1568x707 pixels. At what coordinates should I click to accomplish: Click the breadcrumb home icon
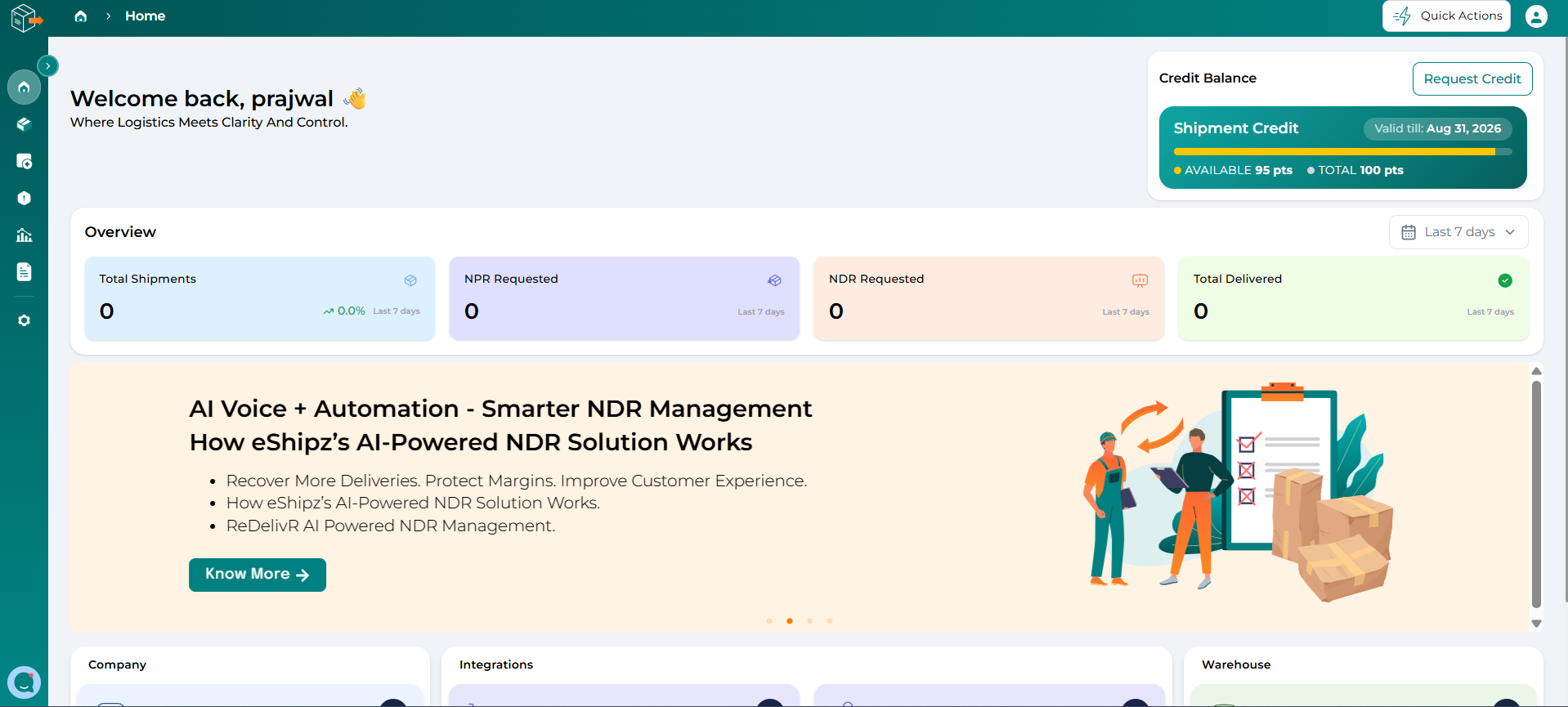(80, 16)
